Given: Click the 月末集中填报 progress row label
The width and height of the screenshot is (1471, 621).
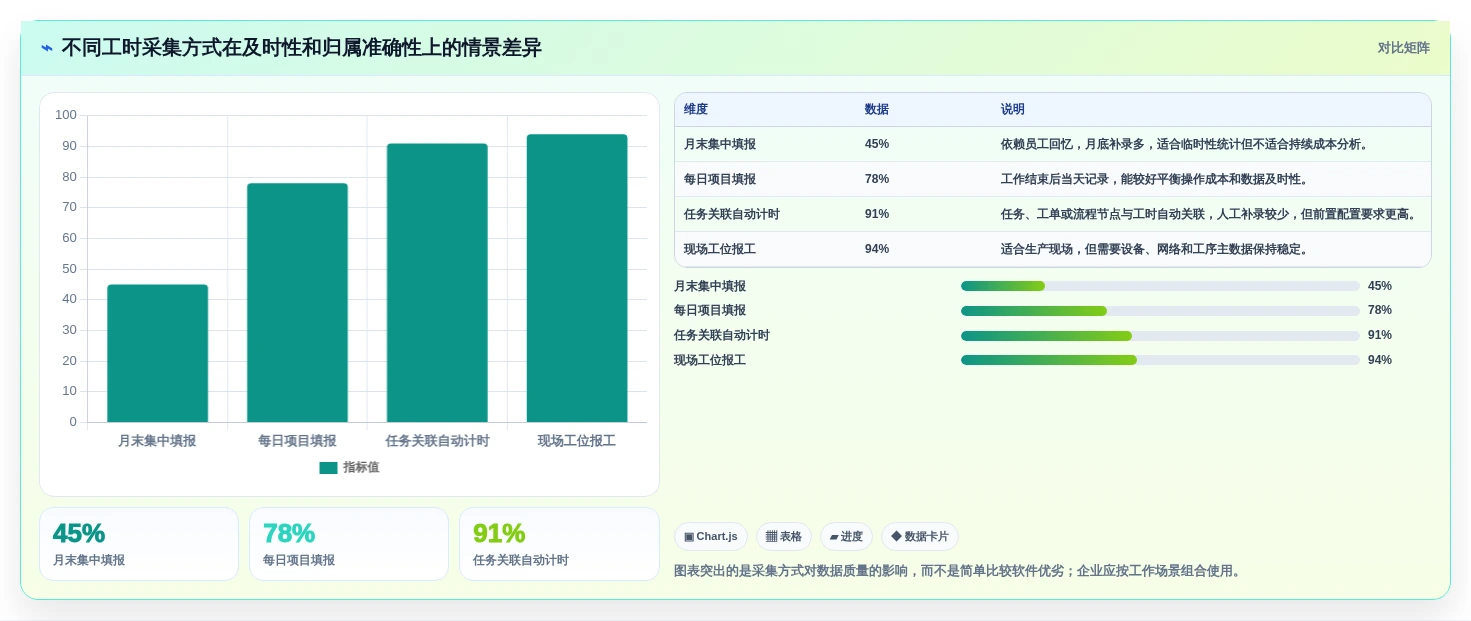Looking at the screenshot, I should click(x=710, y=286).
